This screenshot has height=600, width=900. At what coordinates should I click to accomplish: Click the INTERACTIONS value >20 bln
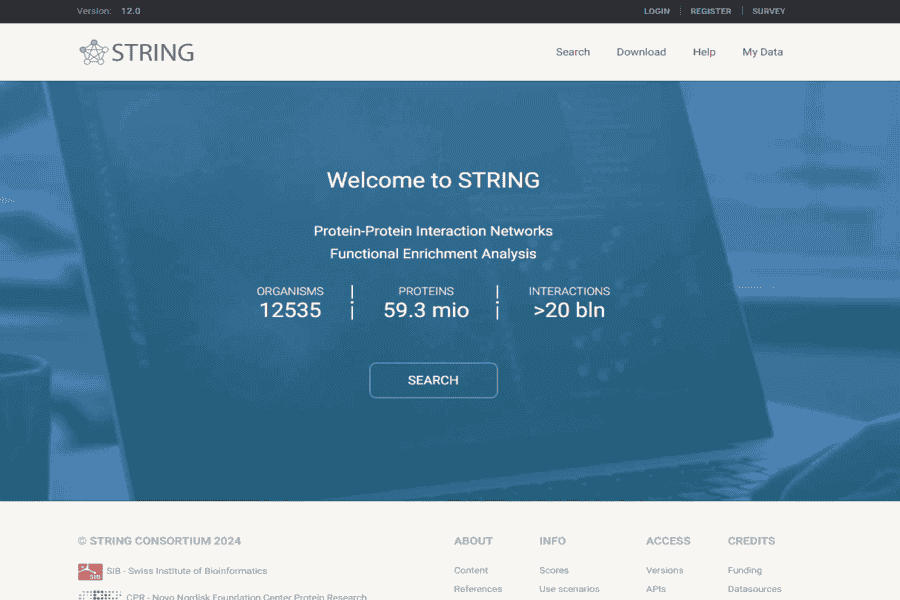569,310
